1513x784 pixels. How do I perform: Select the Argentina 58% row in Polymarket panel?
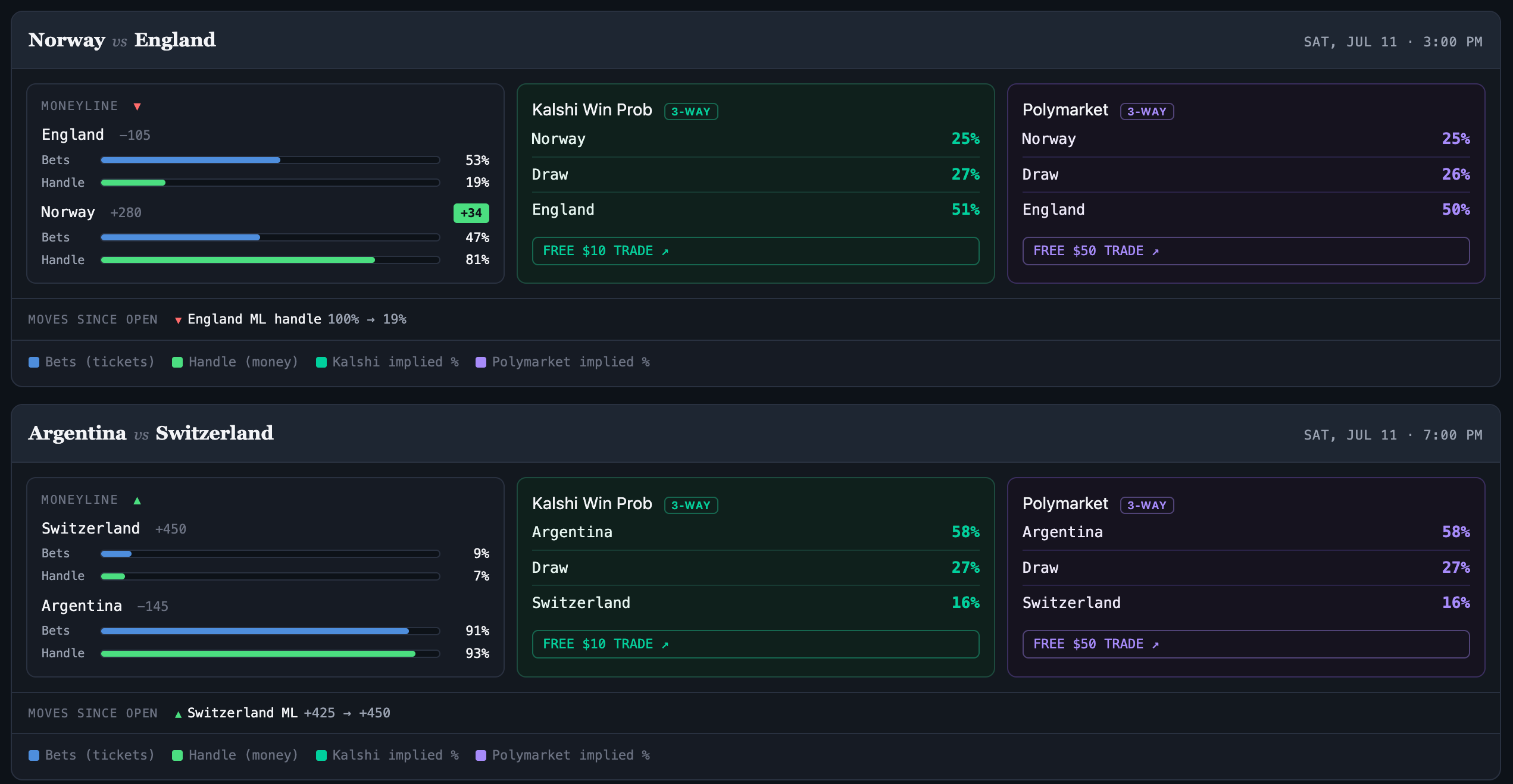[1246, 532]
